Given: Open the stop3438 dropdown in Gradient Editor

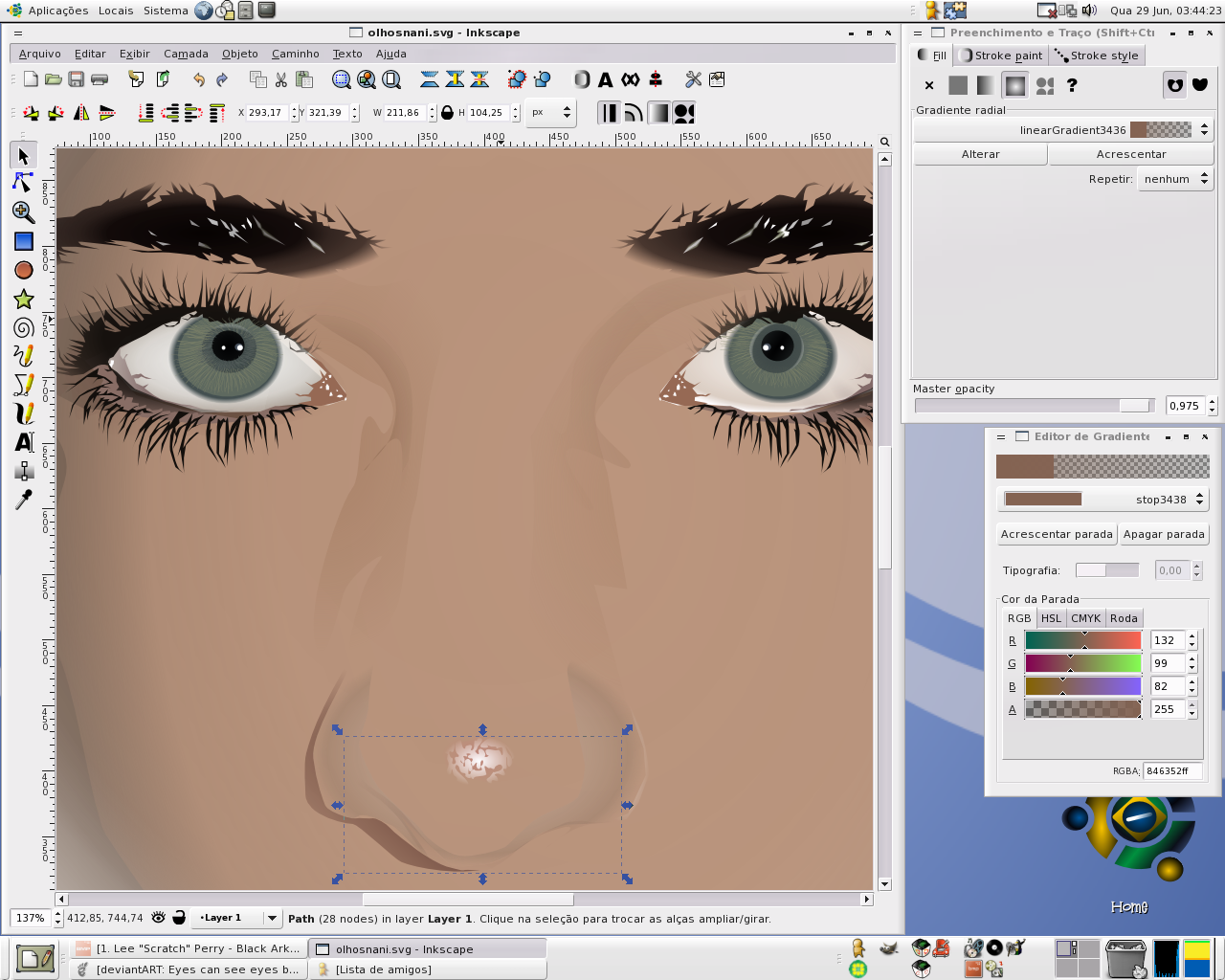Looking at the screenshot, I should [x=1102, y=500].
